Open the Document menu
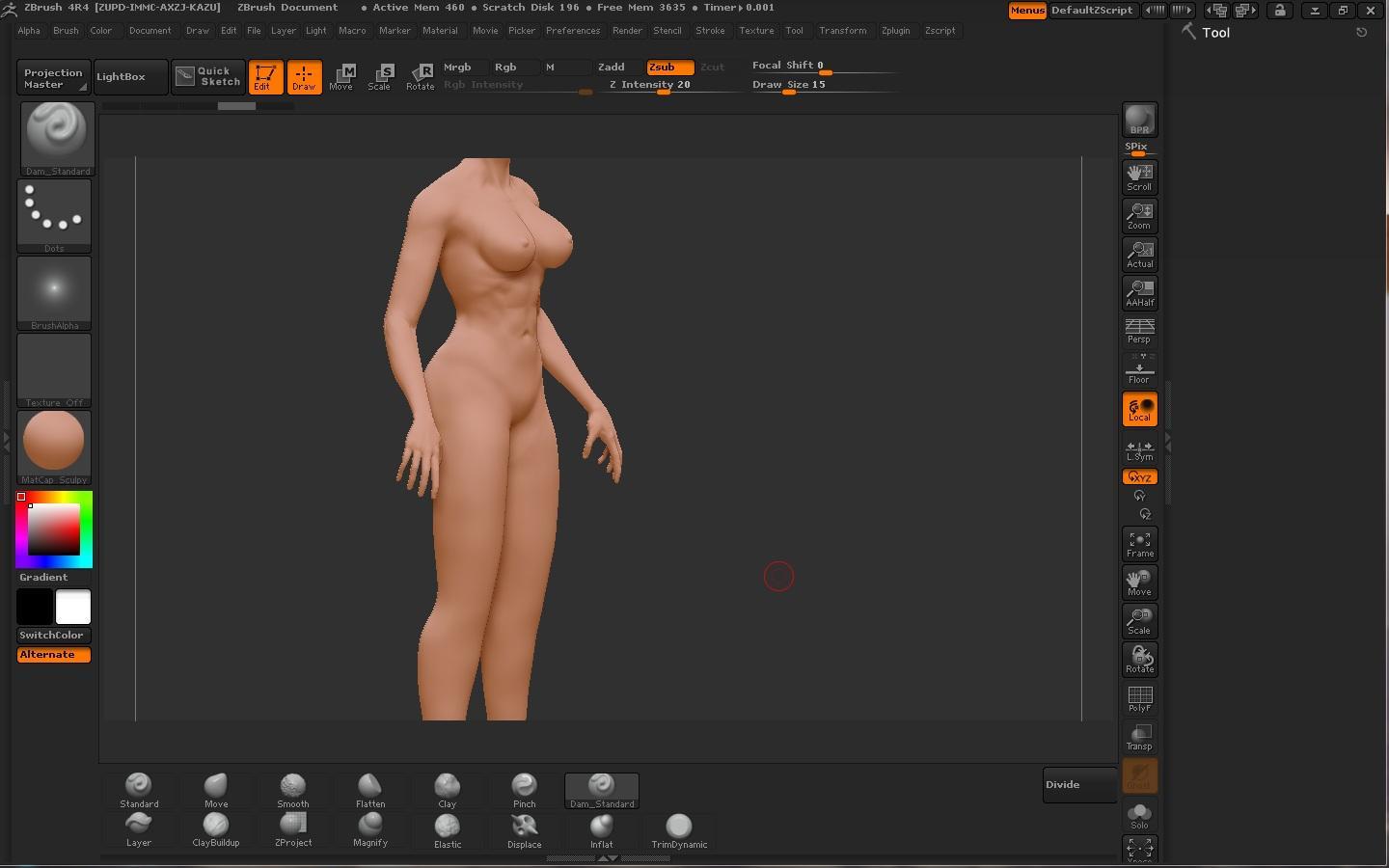This screenshot has height=868, width=1389. click(x=150, y=31)
